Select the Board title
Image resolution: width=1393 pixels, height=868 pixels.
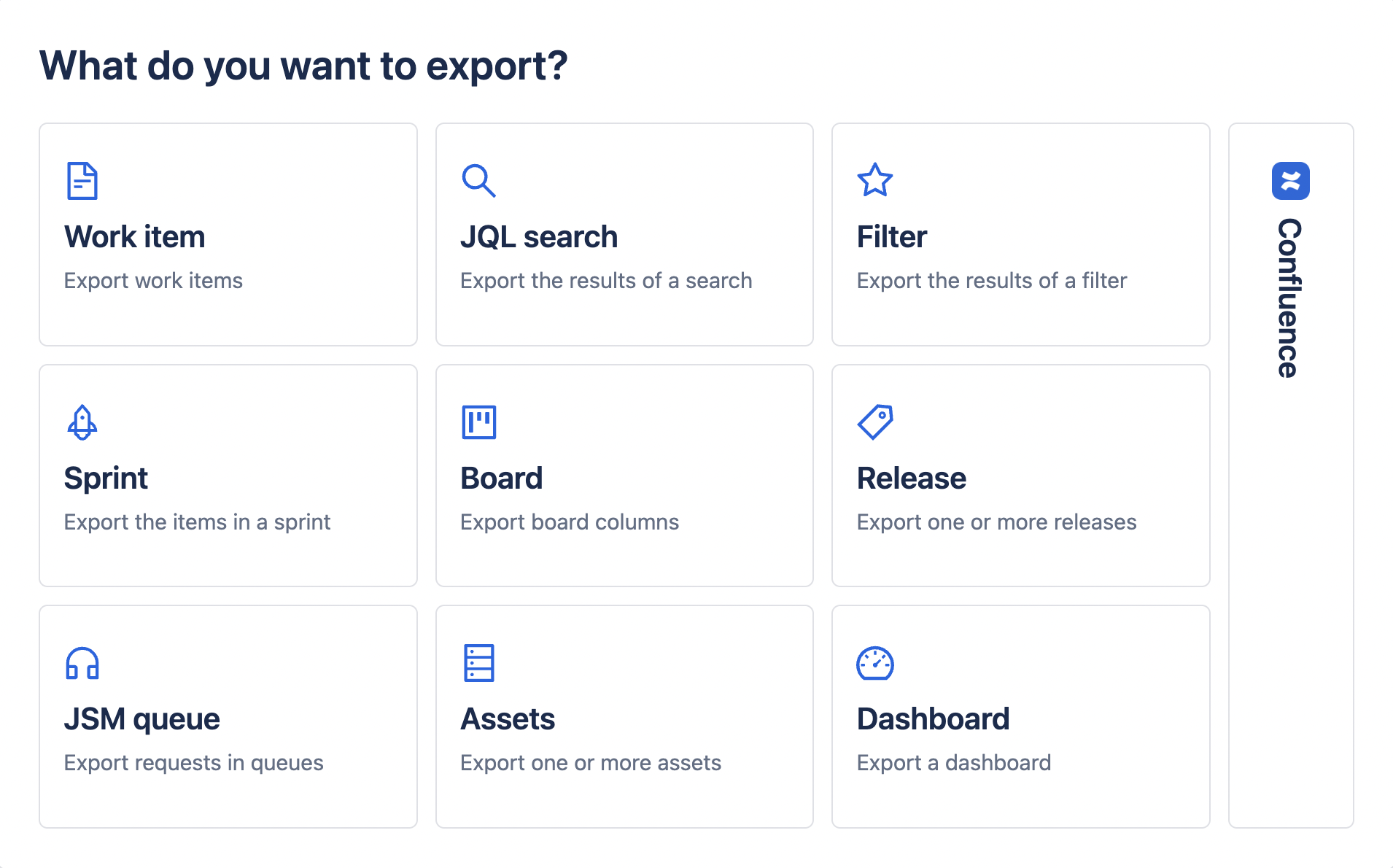click(x=501, y=478)
